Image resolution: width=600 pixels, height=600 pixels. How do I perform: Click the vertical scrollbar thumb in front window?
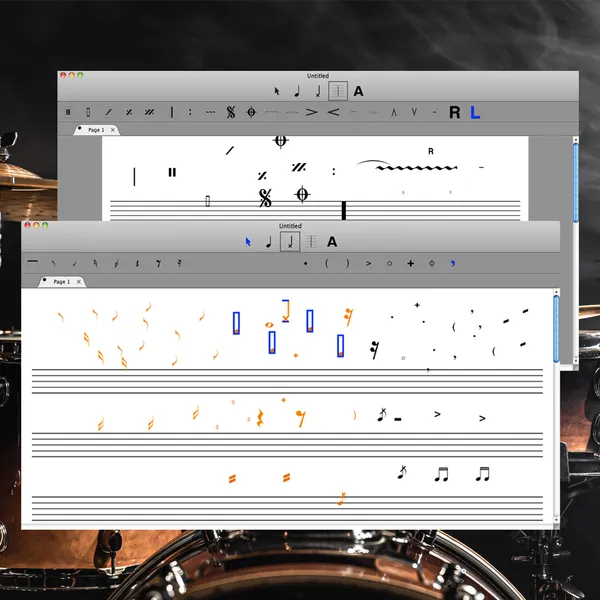(x=556, y=329)
